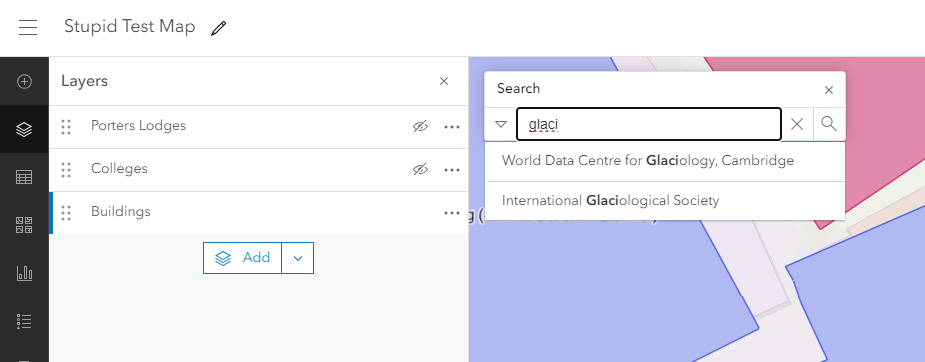Expand the Add layer dropdown arrow
This screenshot has width=925, height=362.
pos(298,258)
